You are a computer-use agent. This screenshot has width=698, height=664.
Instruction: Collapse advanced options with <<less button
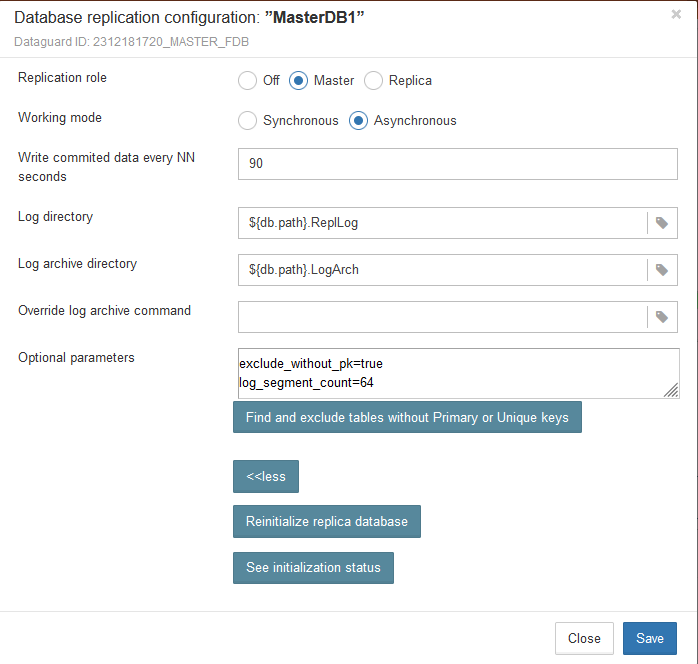coord(266,477)
